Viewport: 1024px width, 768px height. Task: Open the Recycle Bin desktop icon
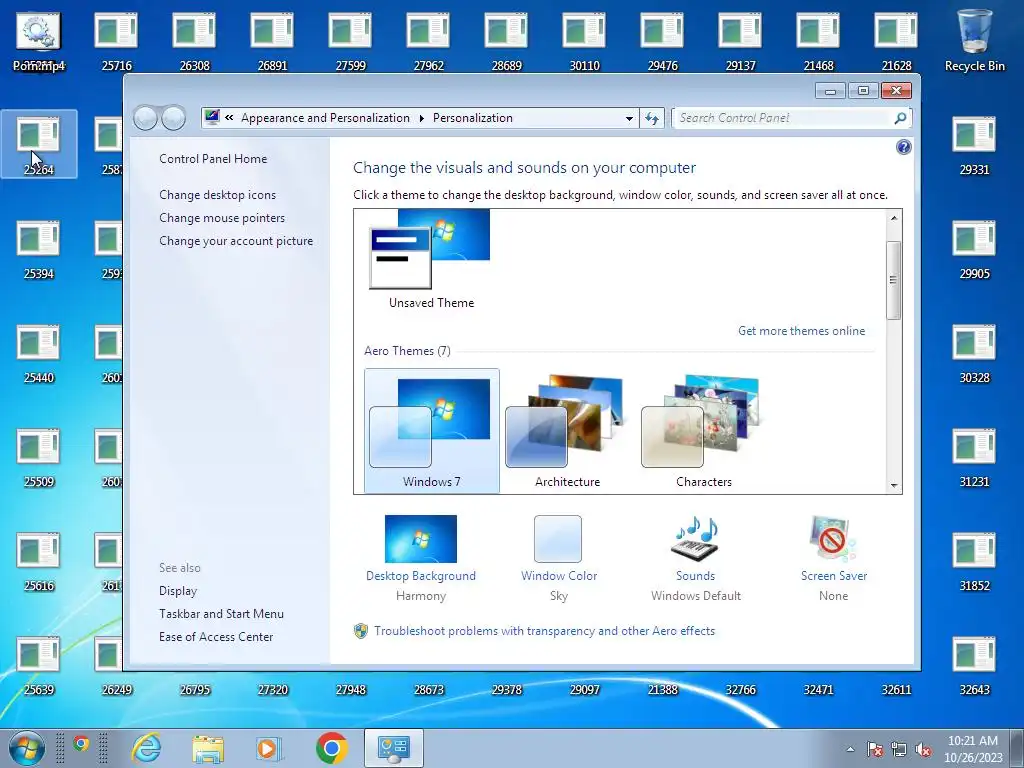(x=974, y=40)
